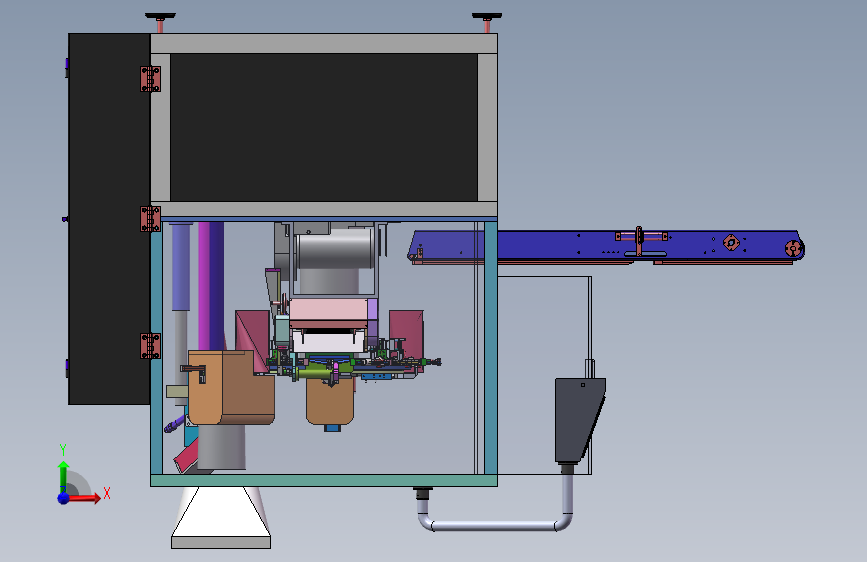Select the gray cylindrical motor at the top center
The height and width of the screenshot is (562, 867).
[x=335, y=249]
